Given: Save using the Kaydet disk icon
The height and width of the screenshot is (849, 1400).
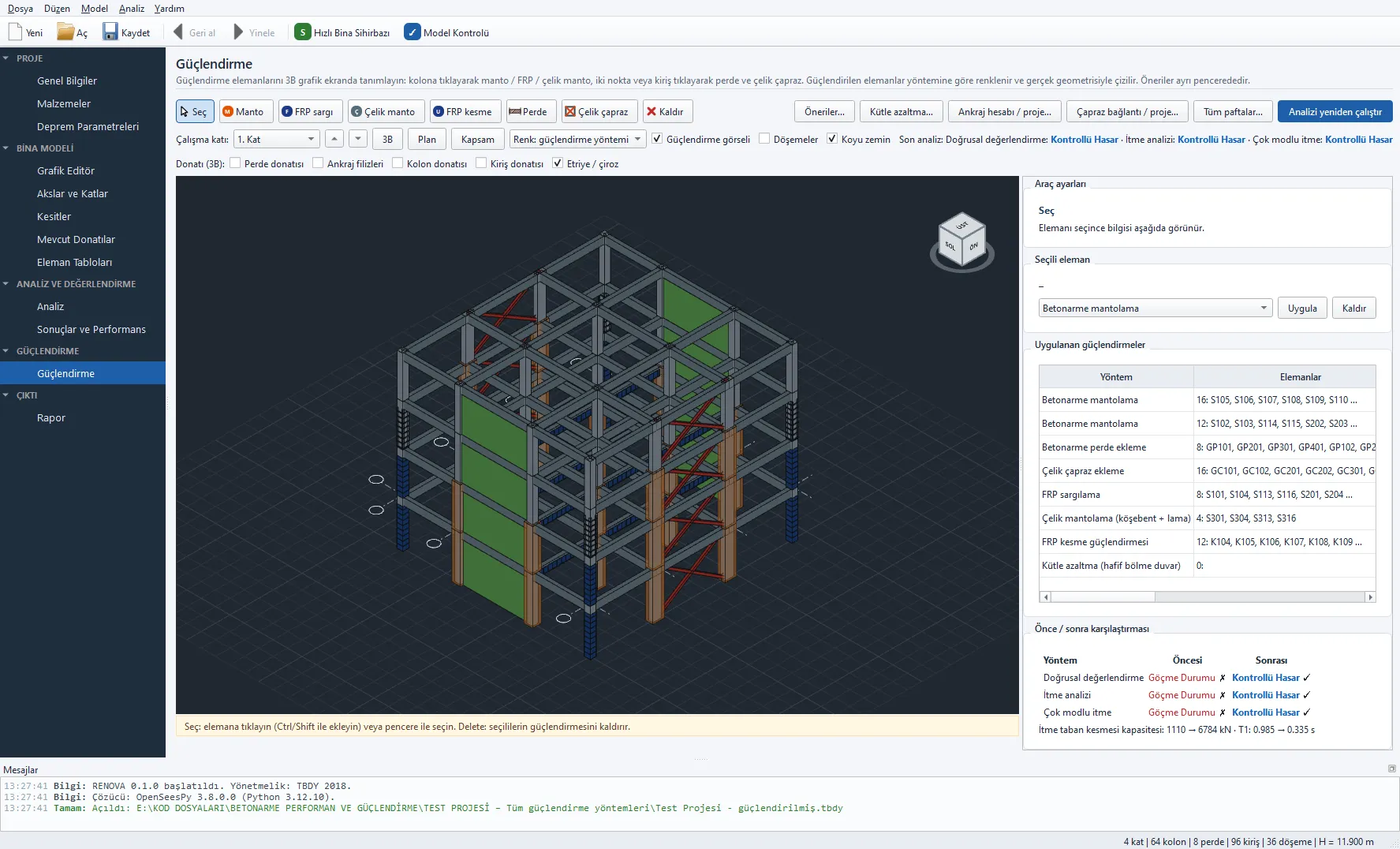Looking at the screenshot, I should (110, 32).
